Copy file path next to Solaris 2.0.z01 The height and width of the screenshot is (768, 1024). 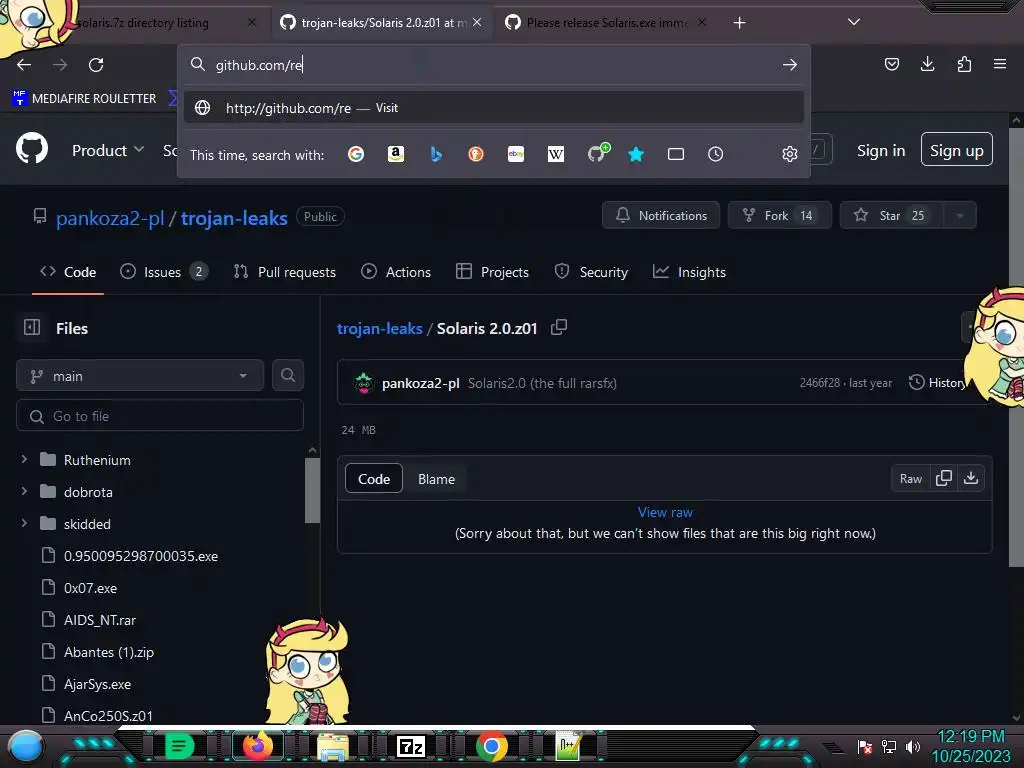pyautogui.click(x=559, y=327)
